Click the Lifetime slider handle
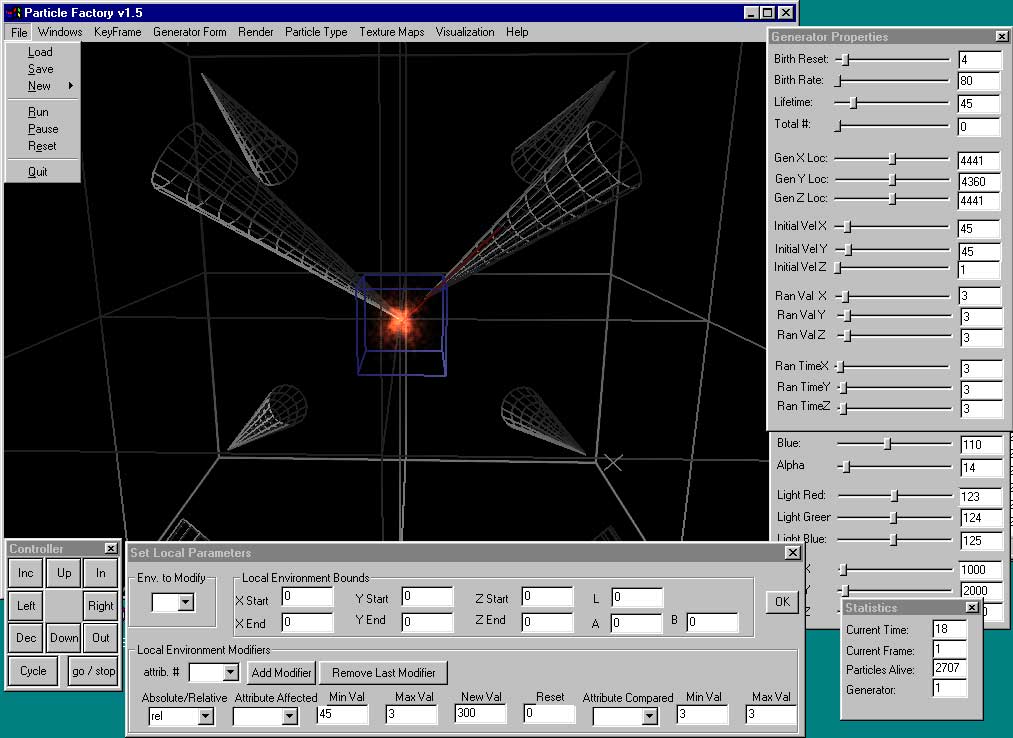The height and width of the screenshot is (738, 1013). click(853, 102)
